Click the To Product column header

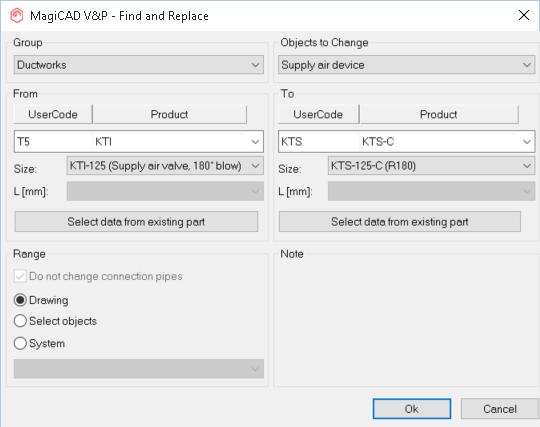438,114
